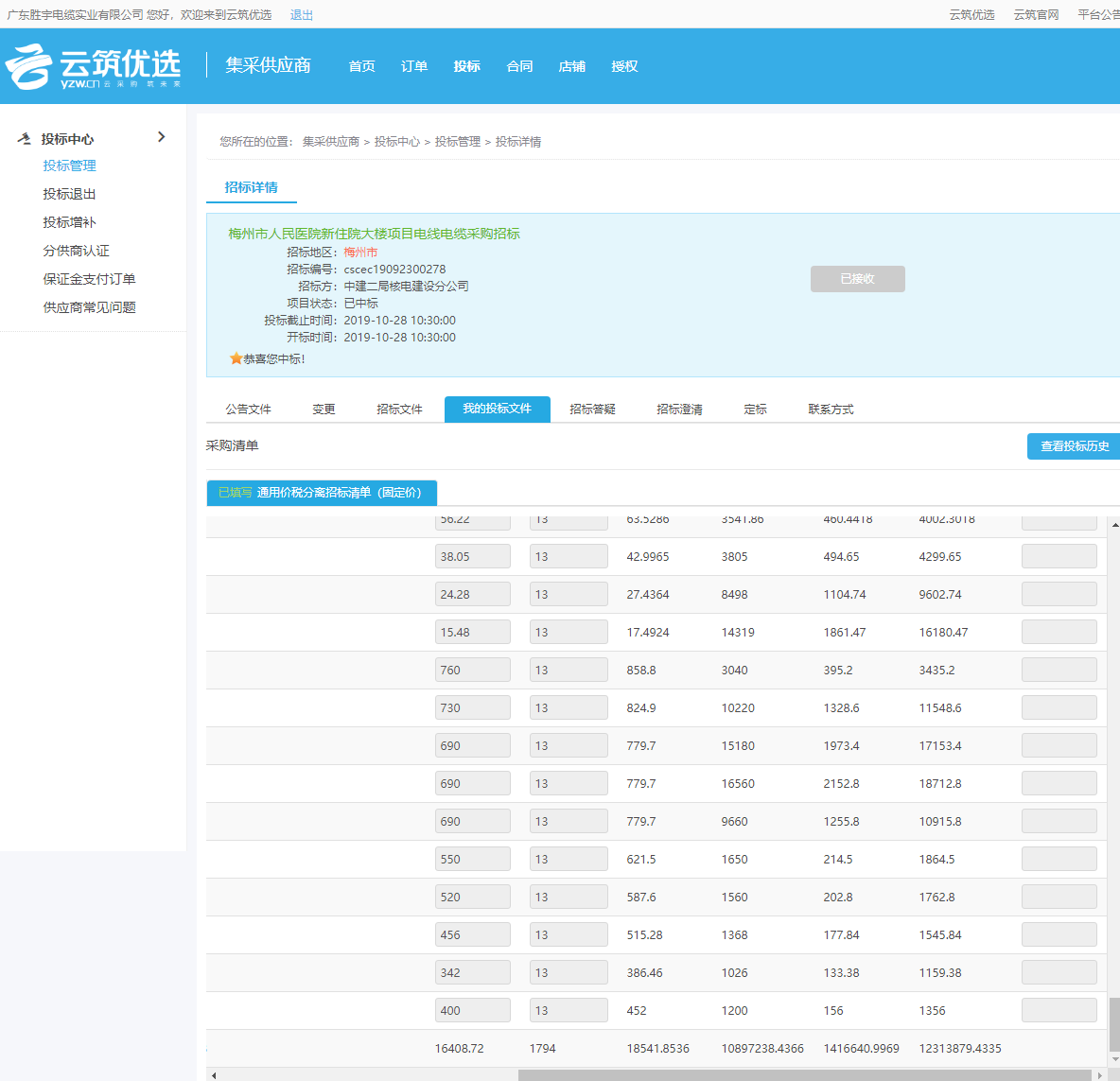Click the 退出 logout link
The height and width of the screenshot is (1081, 1120).
301,14
